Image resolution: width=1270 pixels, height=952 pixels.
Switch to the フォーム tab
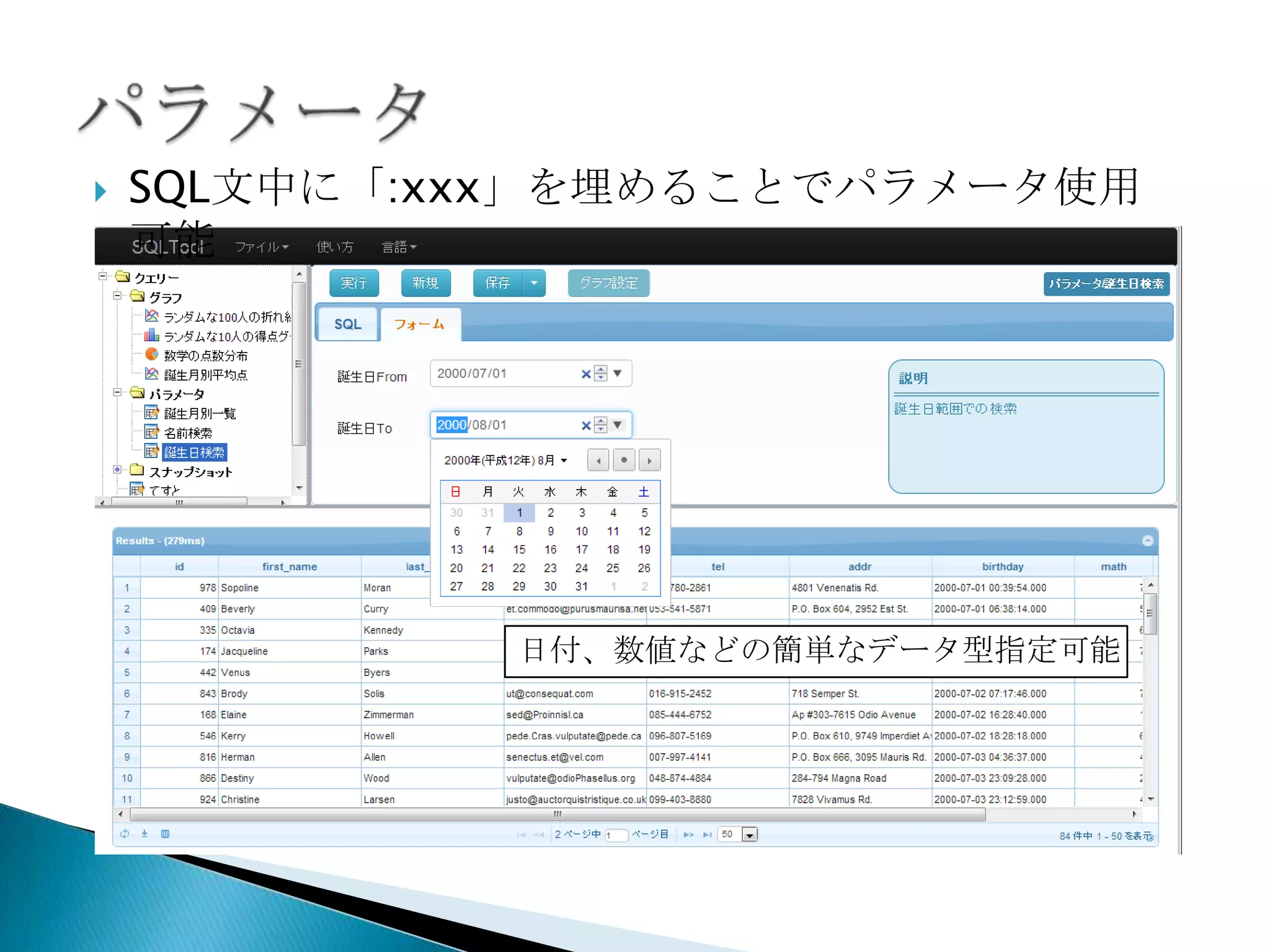[x=420, y=324]
